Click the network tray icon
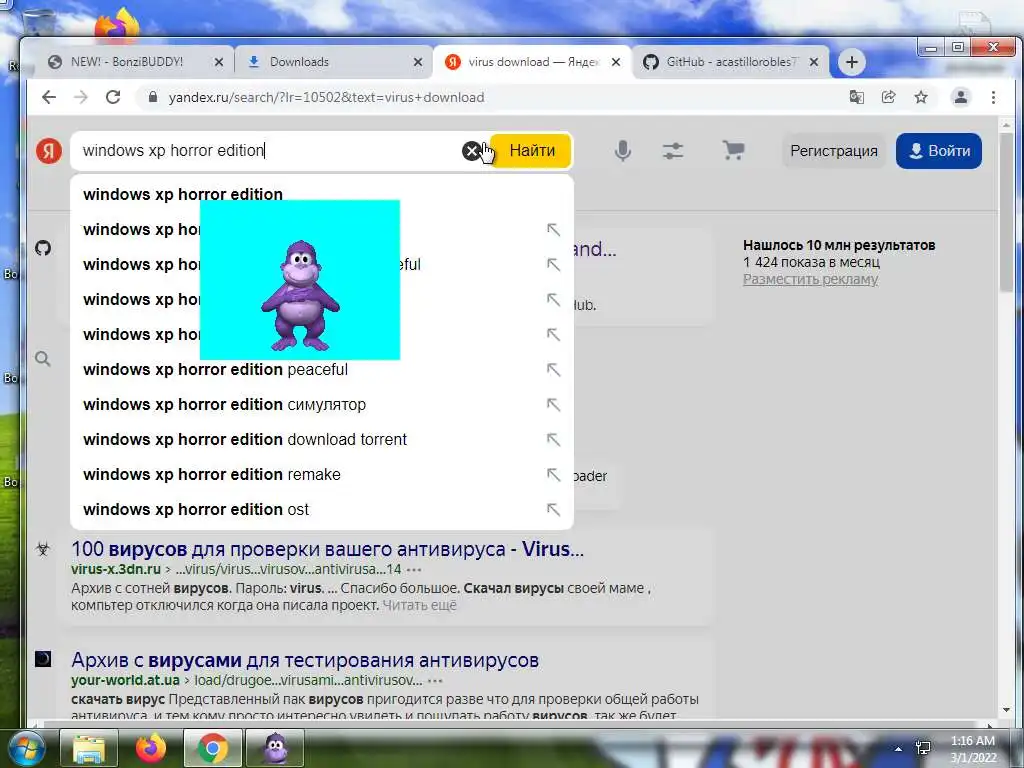Viewport: 1024px width, 768px height. click(923, 749)
